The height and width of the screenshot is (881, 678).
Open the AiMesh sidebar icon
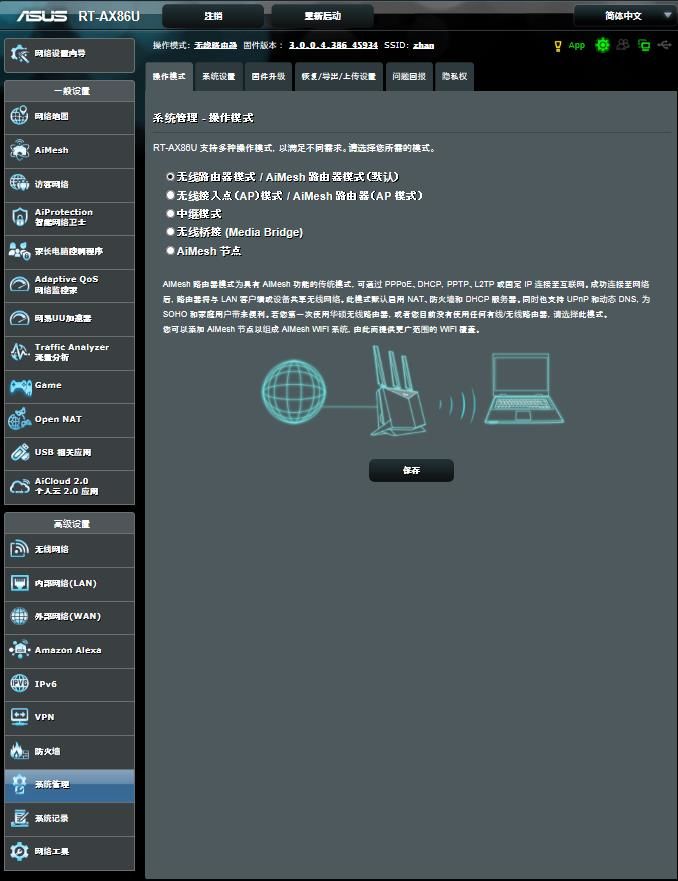click(20, 150)
